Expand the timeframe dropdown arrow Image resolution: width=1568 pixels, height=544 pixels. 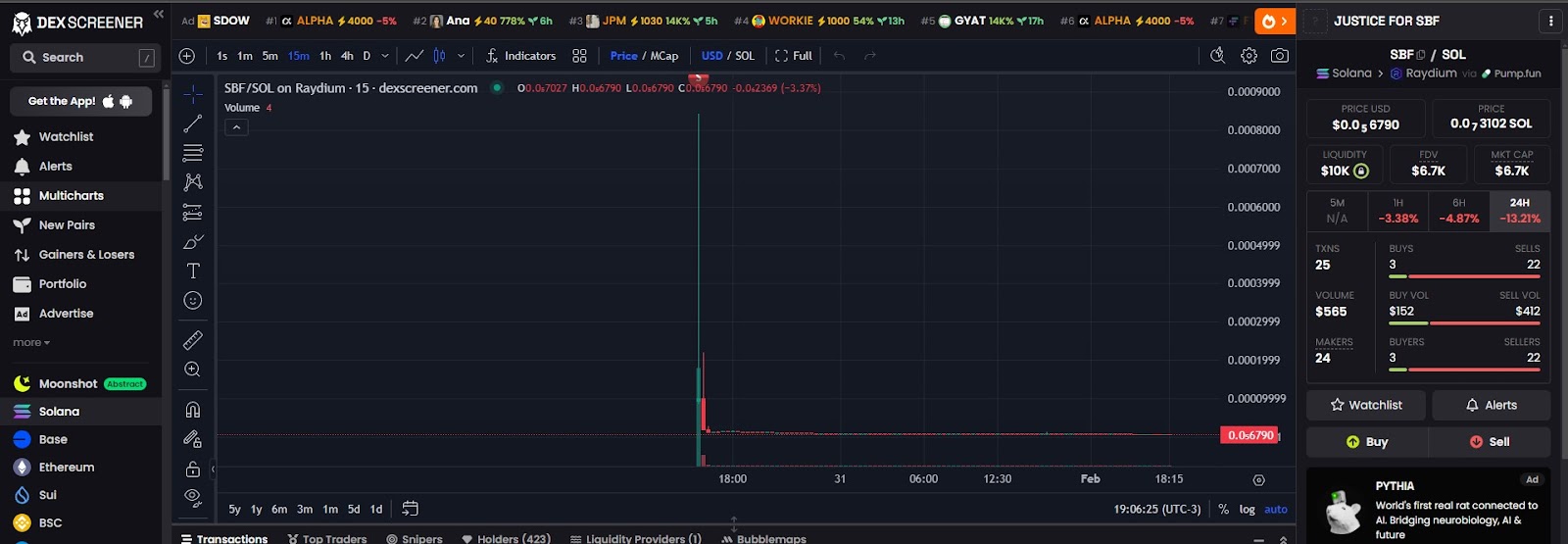[385, 56]
